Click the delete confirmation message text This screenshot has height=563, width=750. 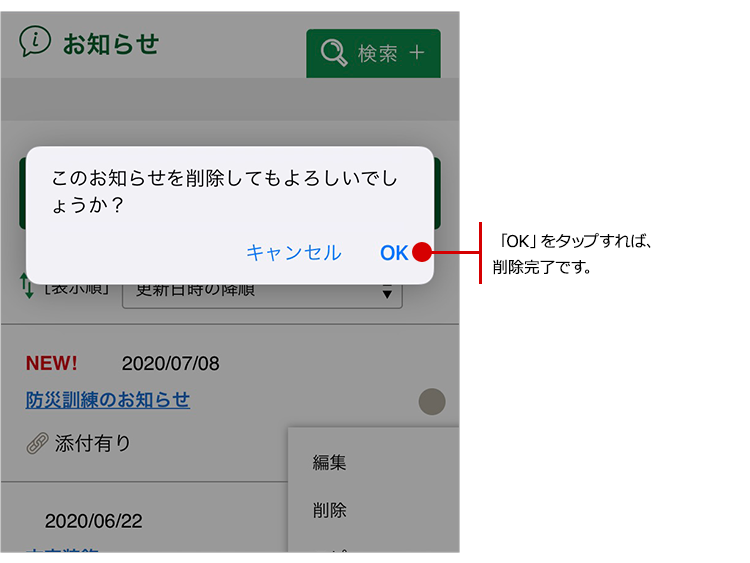point(224,191)
